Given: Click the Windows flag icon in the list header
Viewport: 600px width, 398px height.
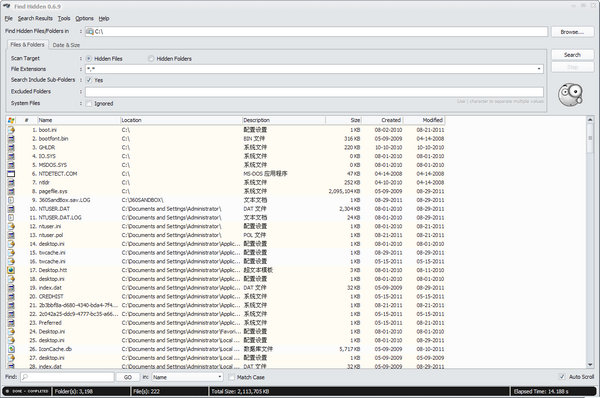Looking at the screenshot, I should point(11,120).
